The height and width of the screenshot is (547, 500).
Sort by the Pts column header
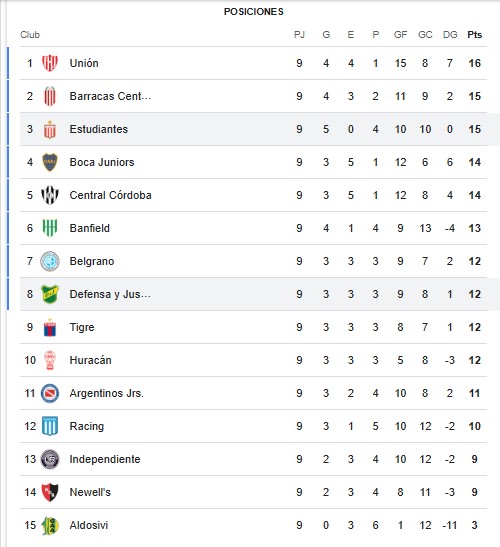pyautogui.click(x=475, y=35)
